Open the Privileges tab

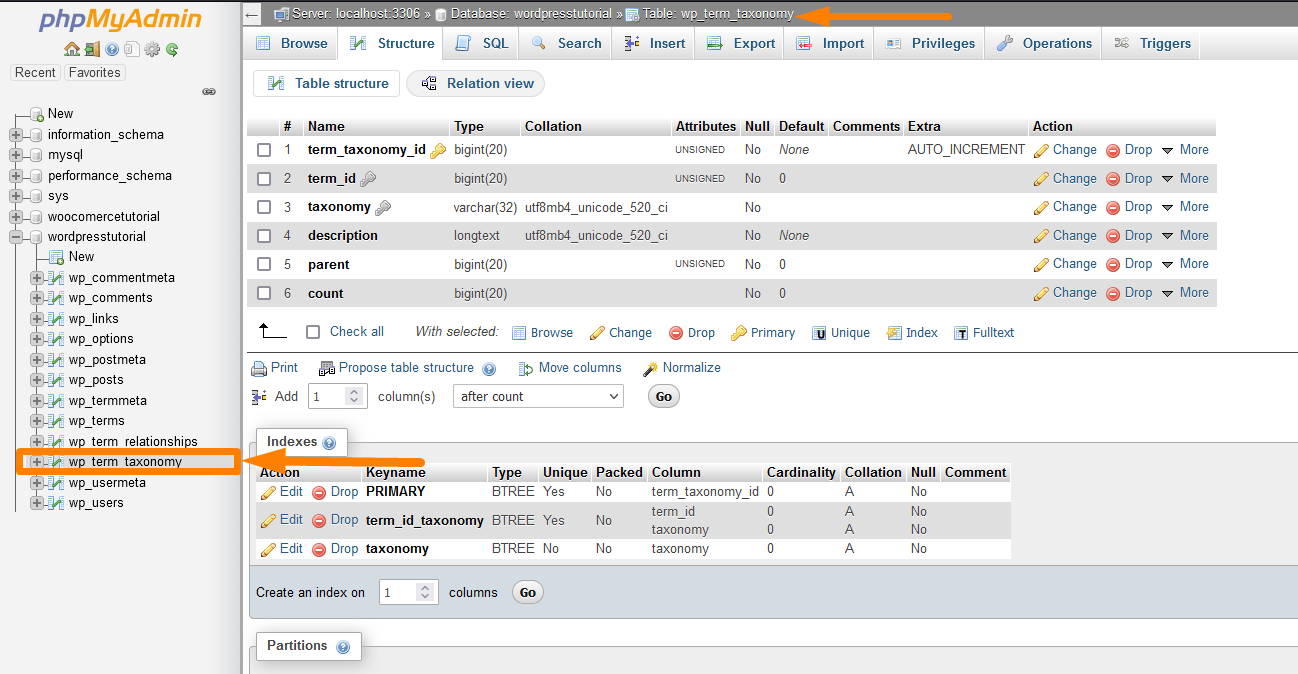click(930, 43)
